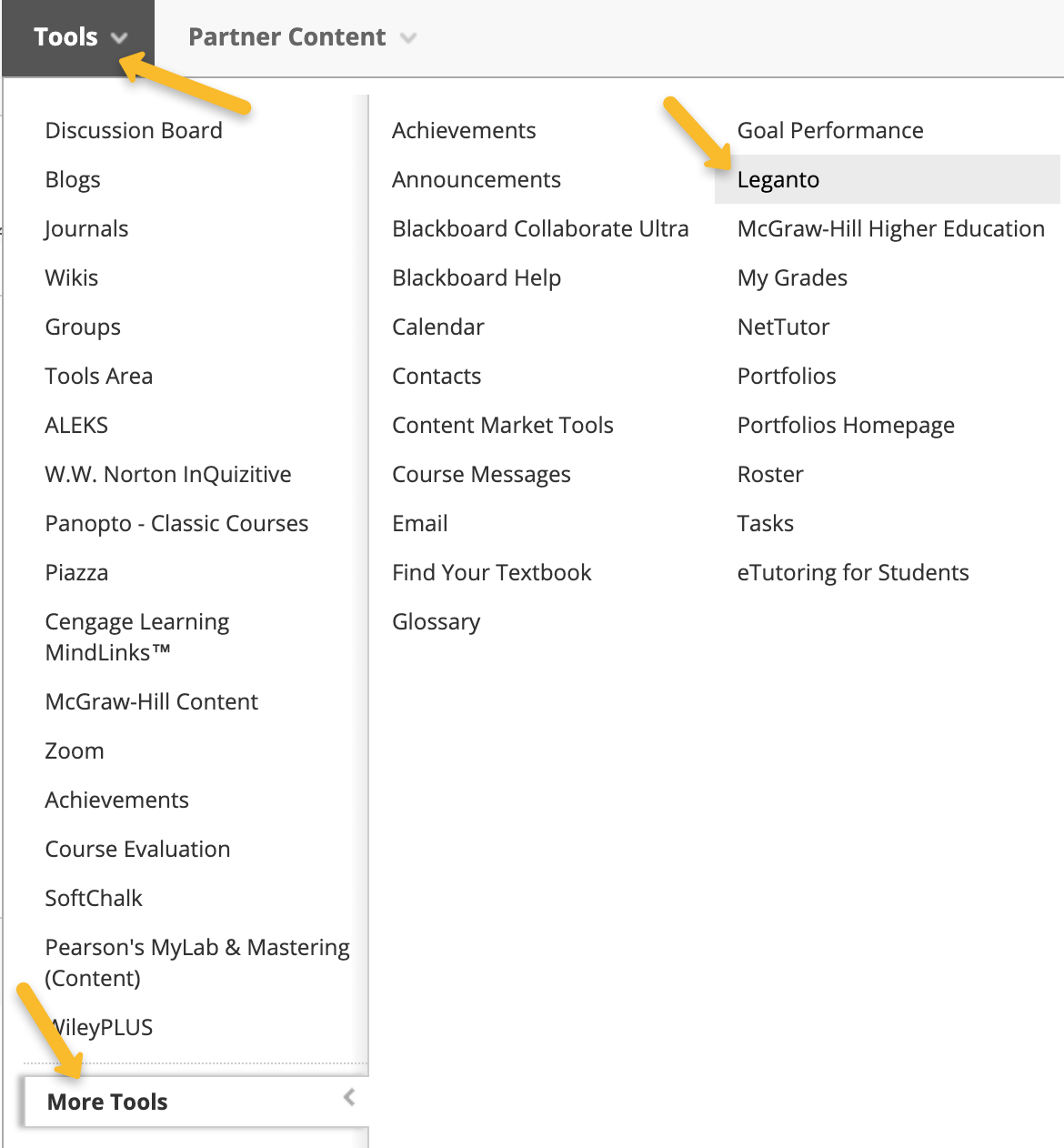Open Announcements in More Tools

(x=477, y=179)
